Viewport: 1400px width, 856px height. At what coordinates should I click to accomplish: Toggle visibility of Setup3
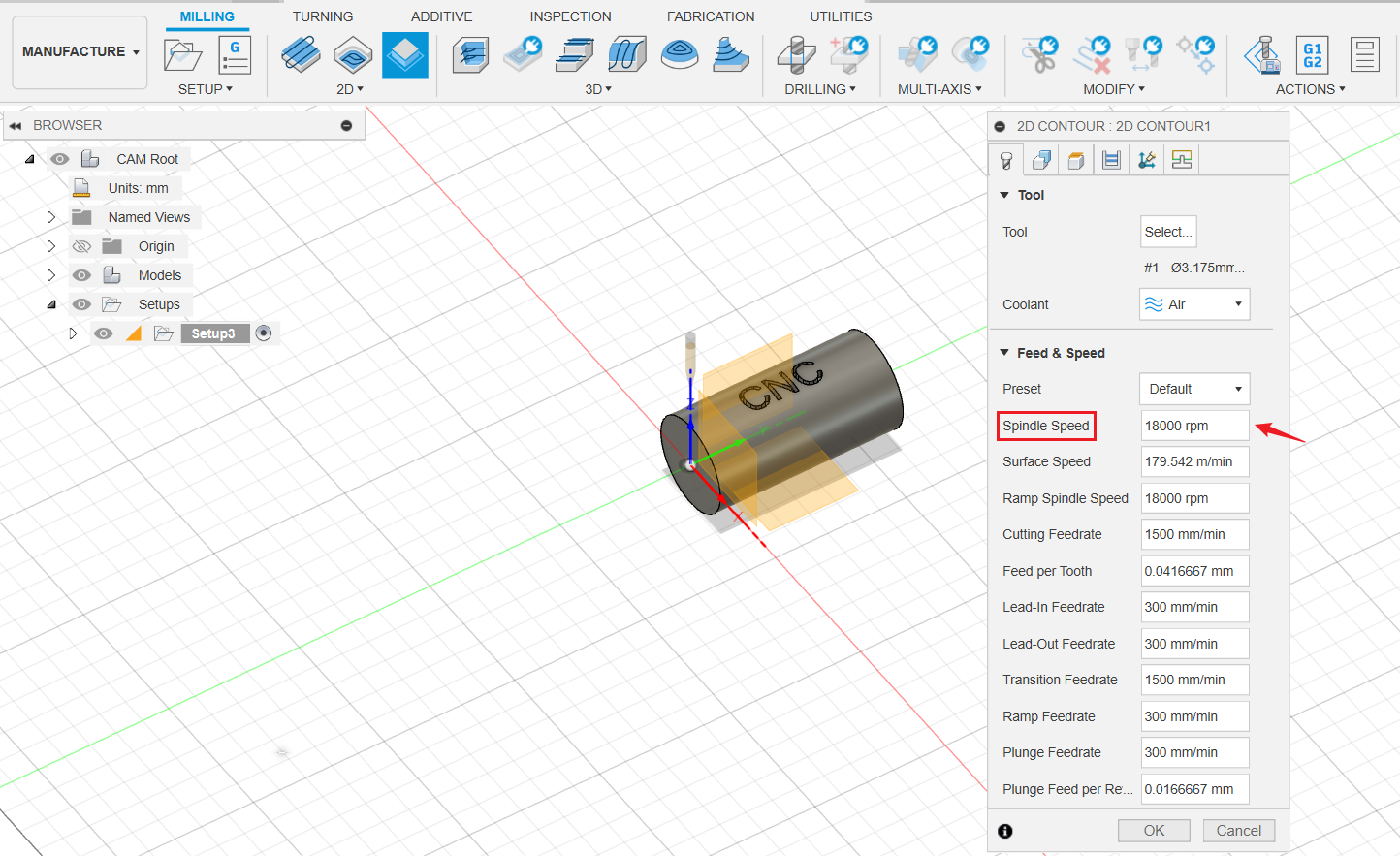103,333
